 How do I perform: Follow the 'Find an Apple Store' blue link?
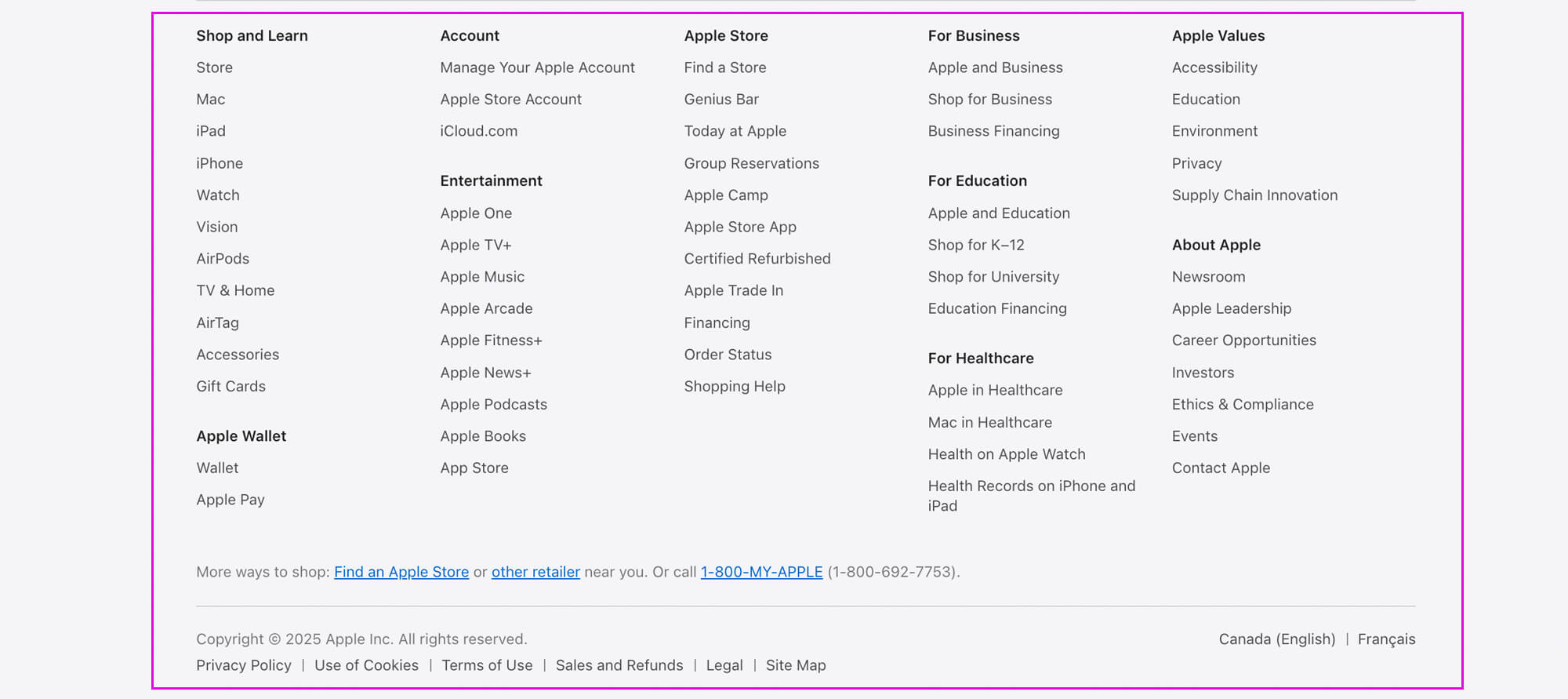401,572
